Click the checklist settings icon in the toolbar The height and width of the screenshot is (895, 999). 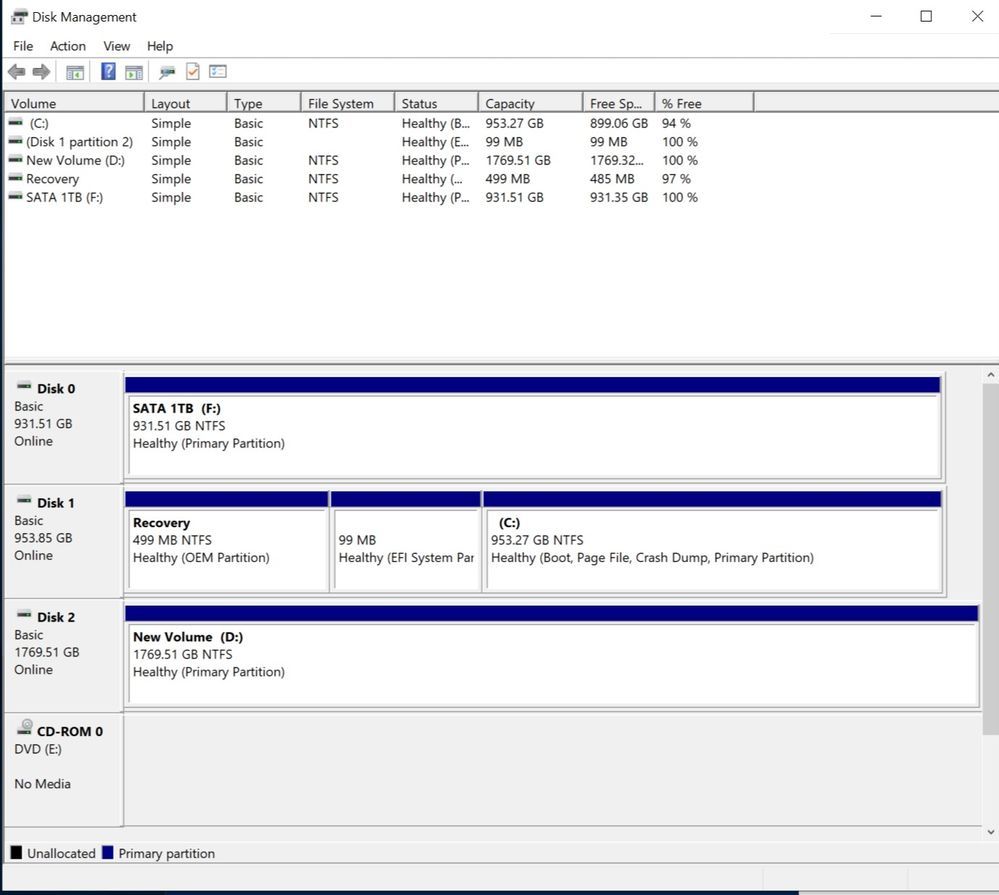pos(218,72)
